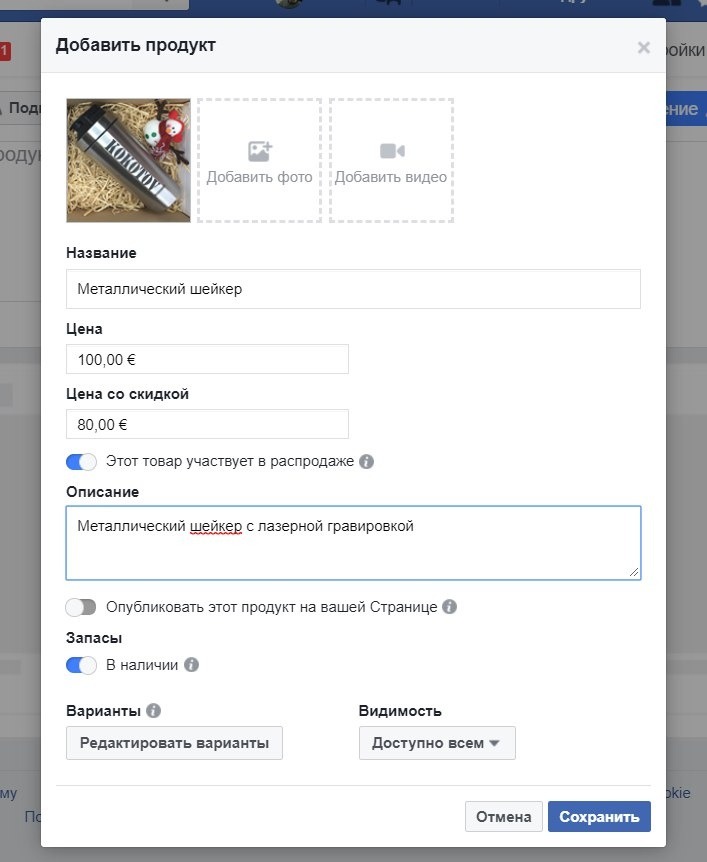Click the Add photo placeholder icon
Image resolution: width=707 pixels, height=862 pixels.
[260, 151]
